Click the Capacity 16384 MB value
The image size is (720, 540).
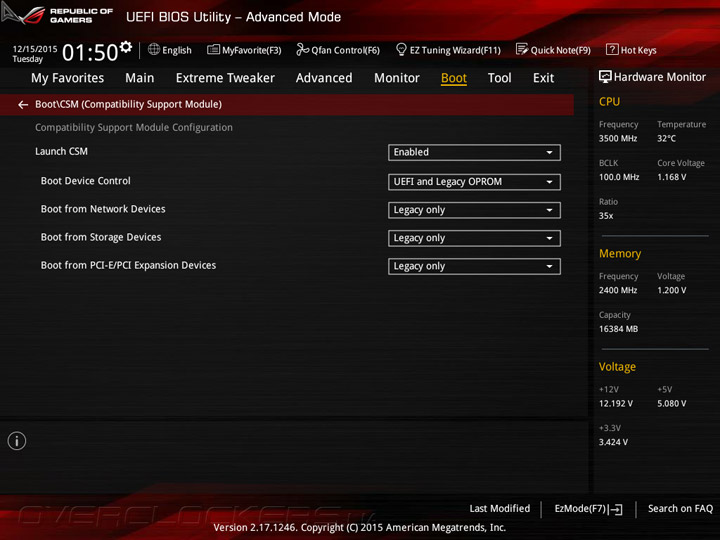pyautogui.click(x=618, y=329)
